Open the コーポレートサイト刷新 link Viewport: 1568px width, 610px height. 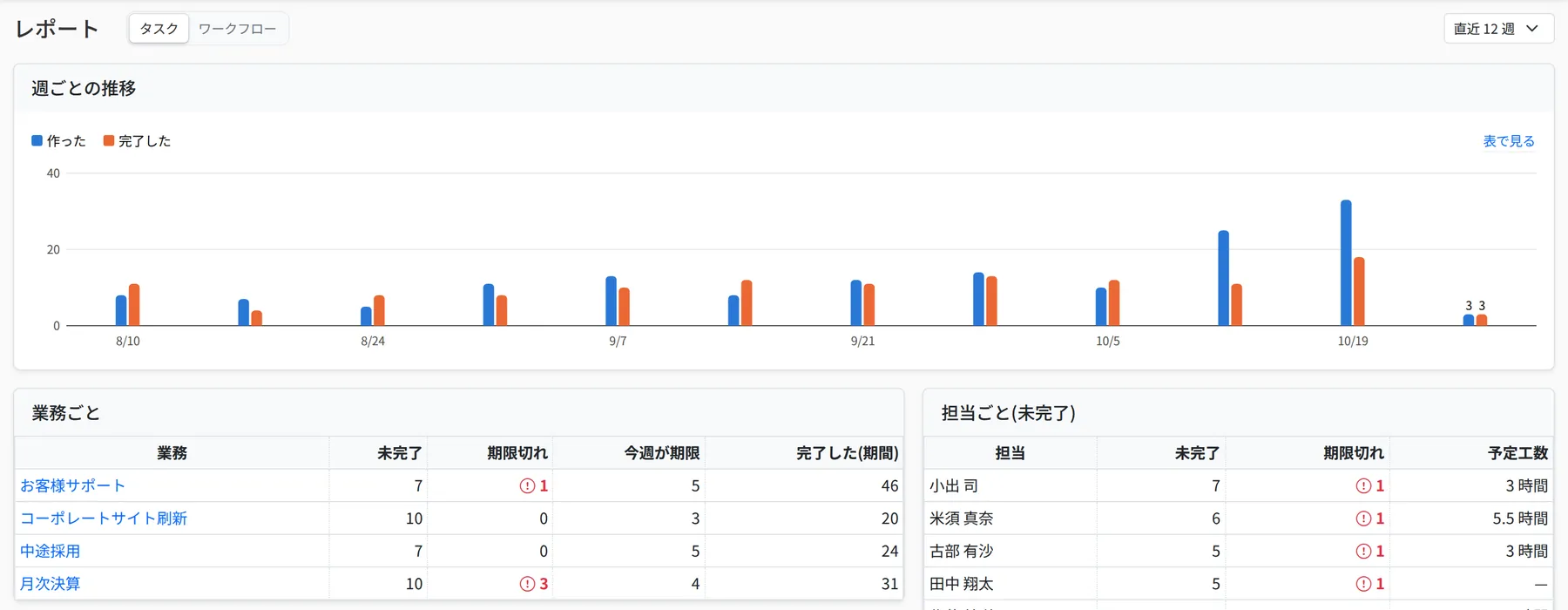coord(104,518)
